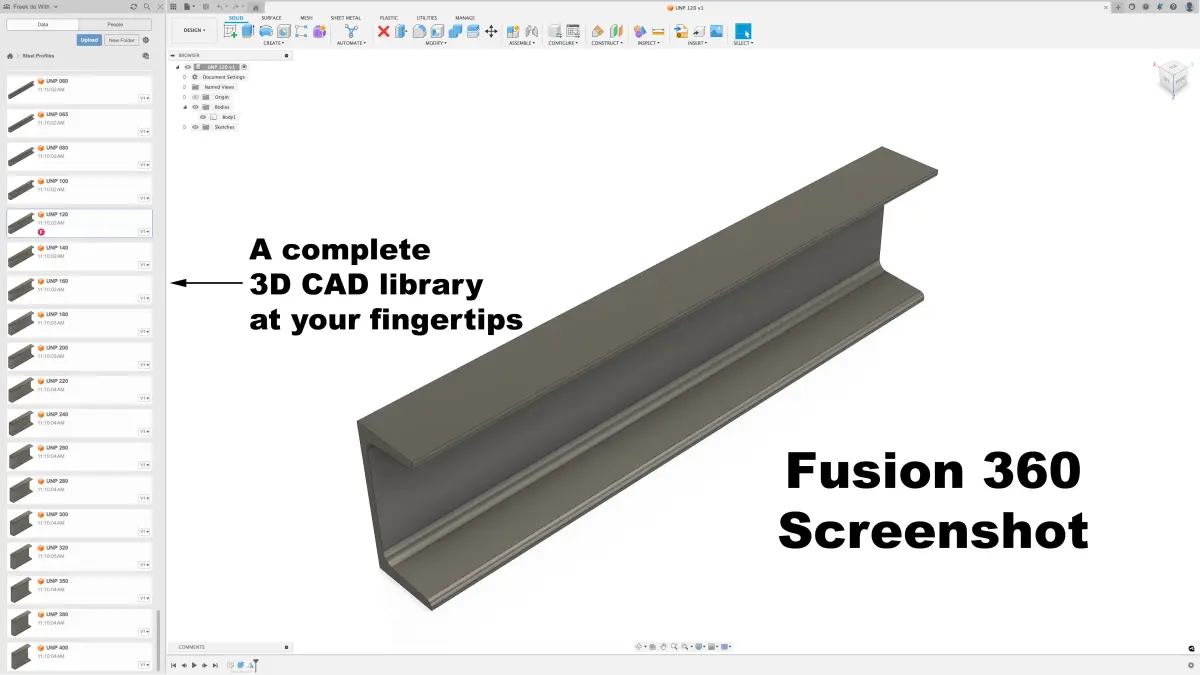The image size is (1200, 675).
Task: Switch to the Sheet Metal tab
Action: click(346, 18)
